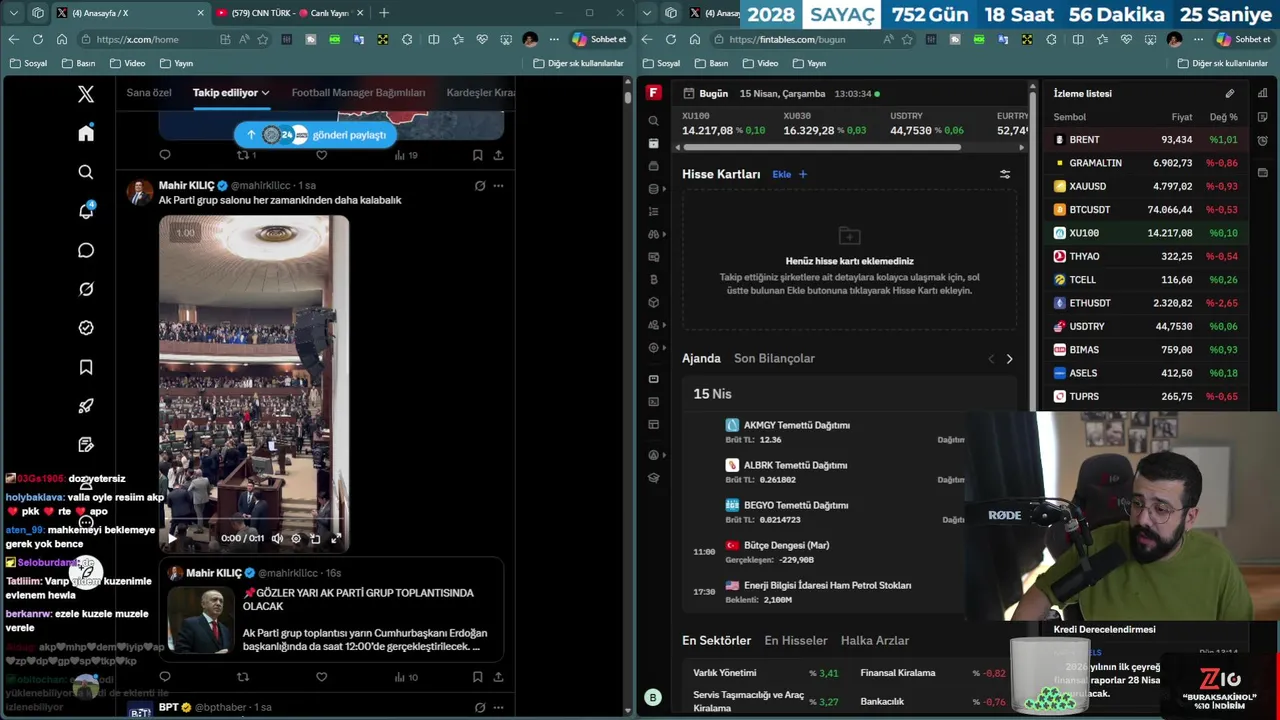Switch to Halka Arzlar tab
This screenshot has height=720, width=1280.
(x=875, y=640)
